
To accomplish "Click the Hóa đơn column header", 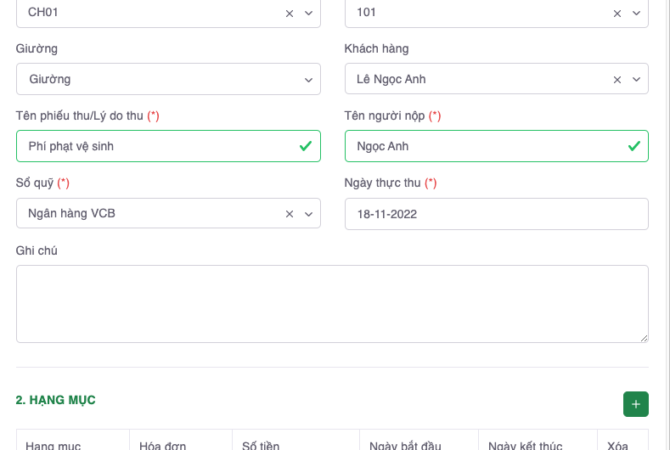I will pos(164,445).
